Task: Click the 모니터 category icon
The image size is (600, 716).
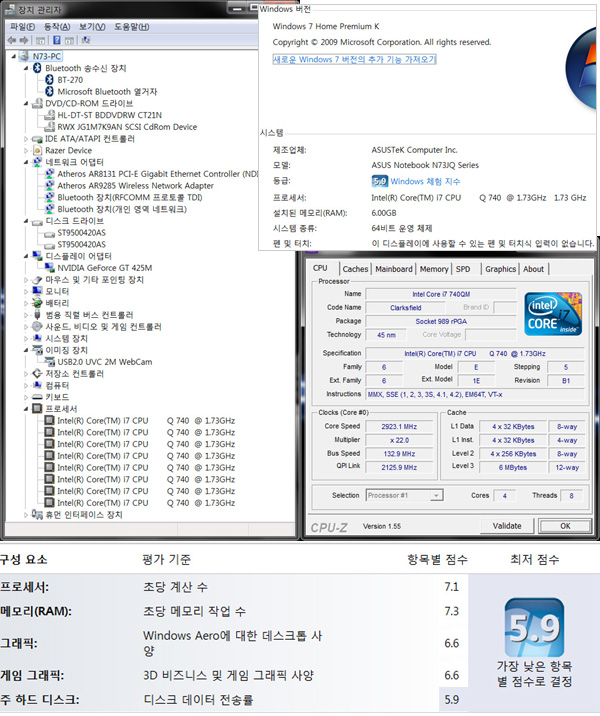Action: tap(37, 291)
